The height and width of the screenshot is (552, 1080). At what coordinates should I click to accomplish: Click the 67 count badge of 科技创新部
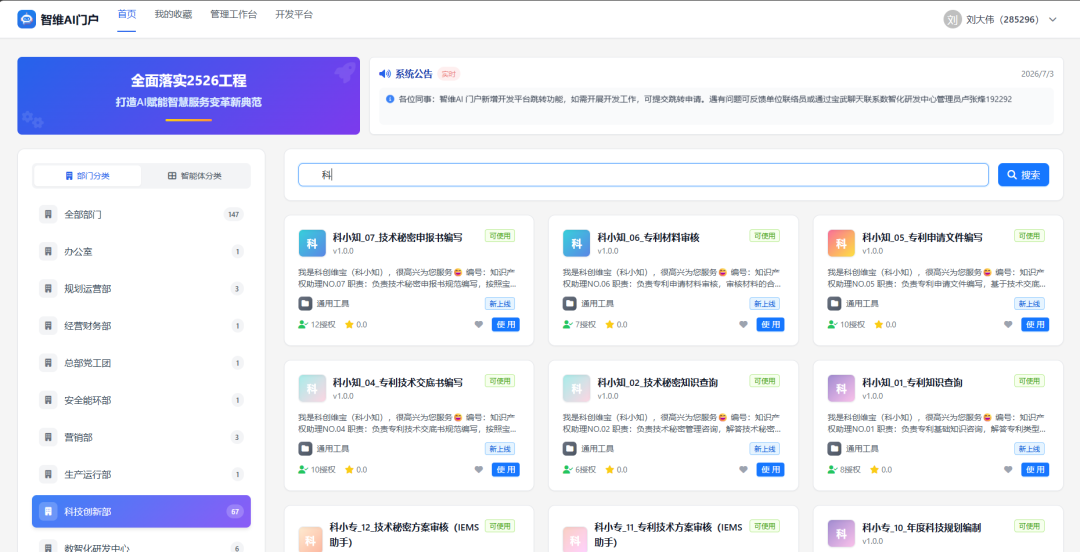(235, 511)
